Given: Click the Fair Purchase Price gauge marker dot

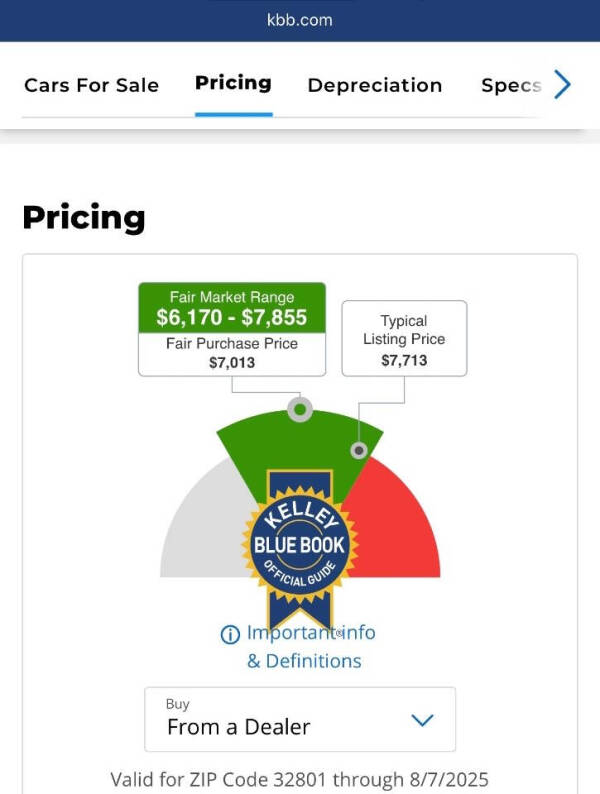Looking at the screenshot, I should click(x=300, y=409).
